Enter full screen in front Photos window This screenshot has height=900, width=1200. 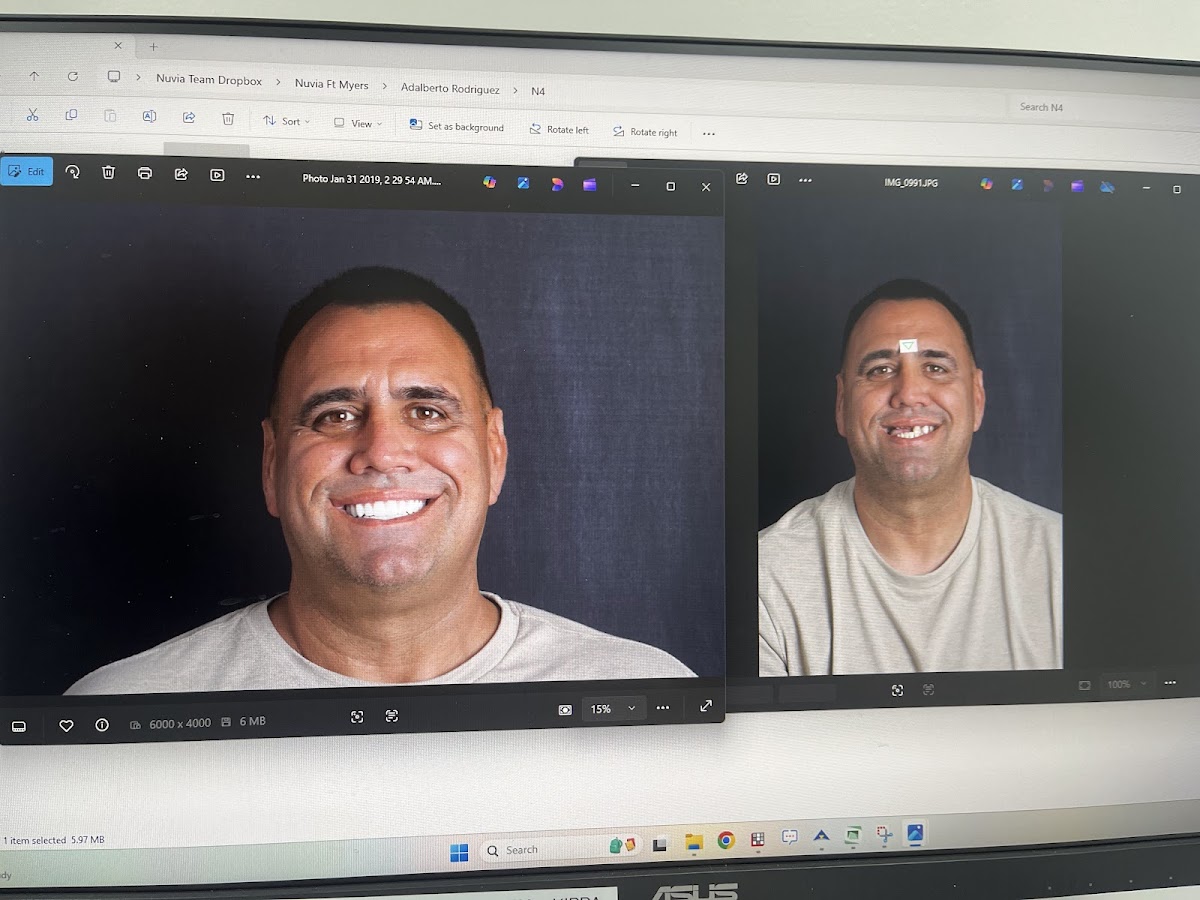click(706, 706)
